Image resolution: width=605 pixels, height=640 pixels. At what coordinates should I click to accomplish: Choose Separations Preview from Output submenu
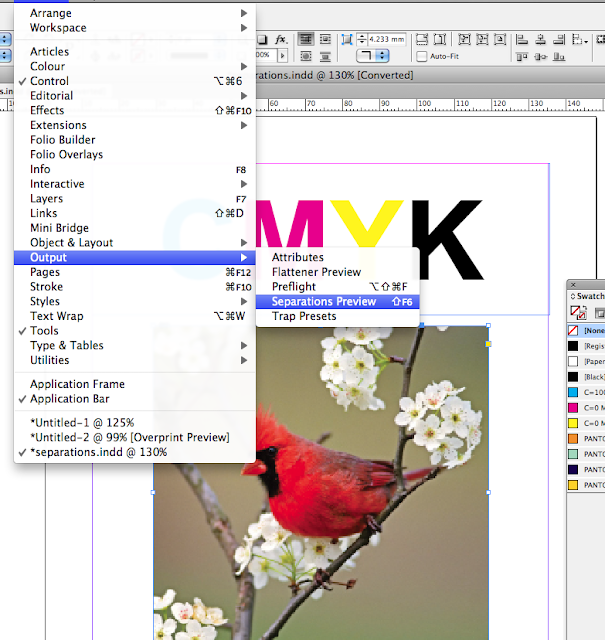pos(338,302)
